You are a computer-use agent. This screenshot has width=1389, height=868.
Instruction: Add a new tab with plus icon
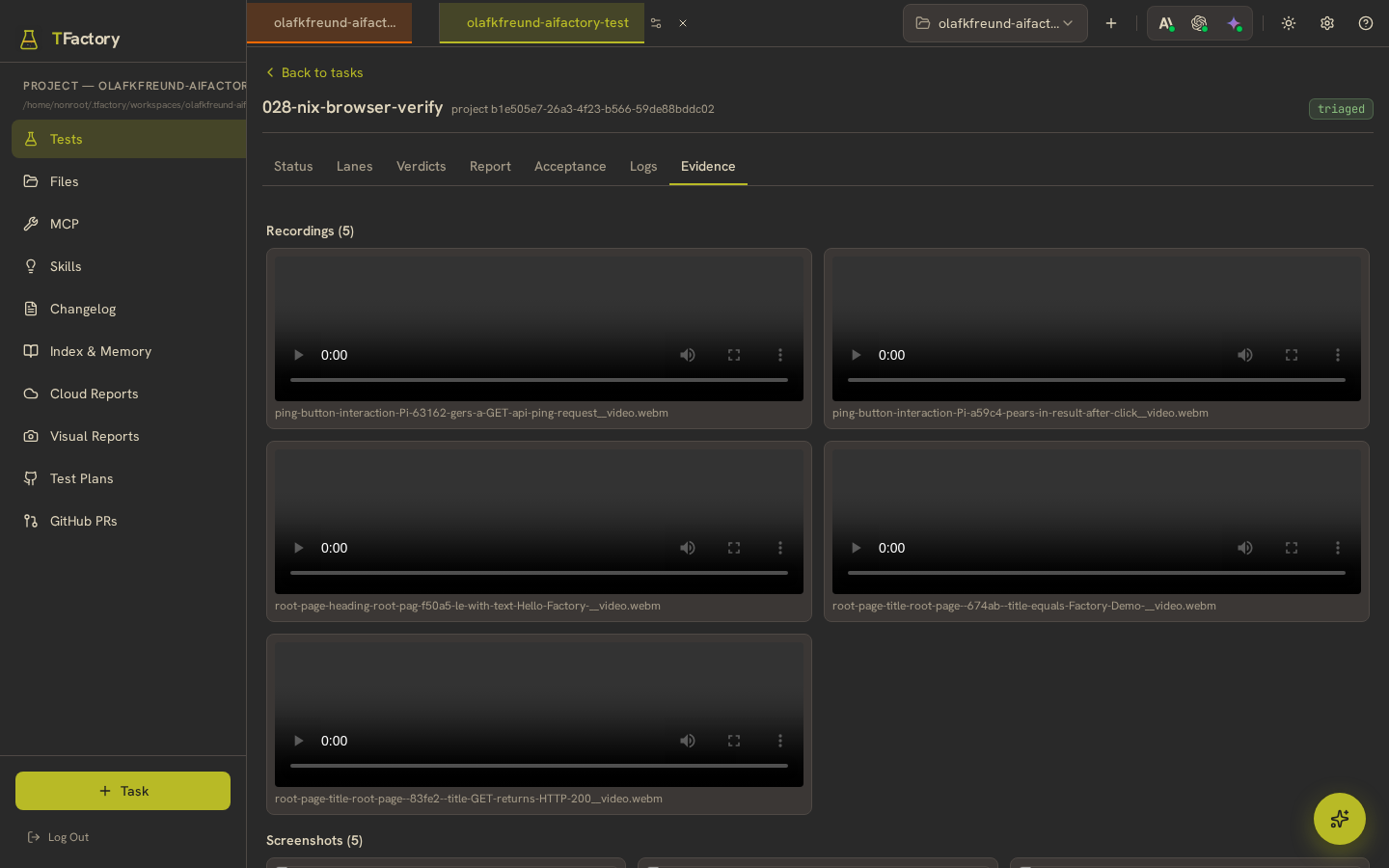point(1111,23)
